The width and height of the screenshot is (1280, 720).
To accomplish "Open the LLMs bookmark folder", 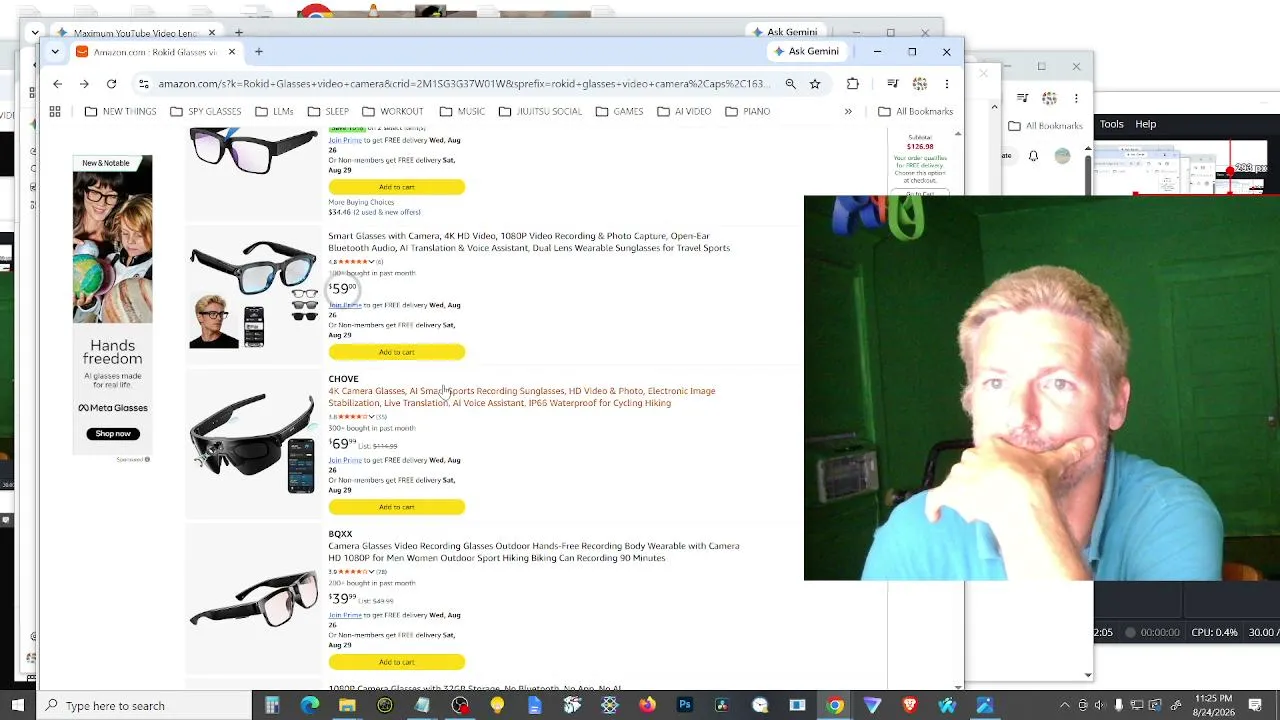I will click(x=274, y=111).
